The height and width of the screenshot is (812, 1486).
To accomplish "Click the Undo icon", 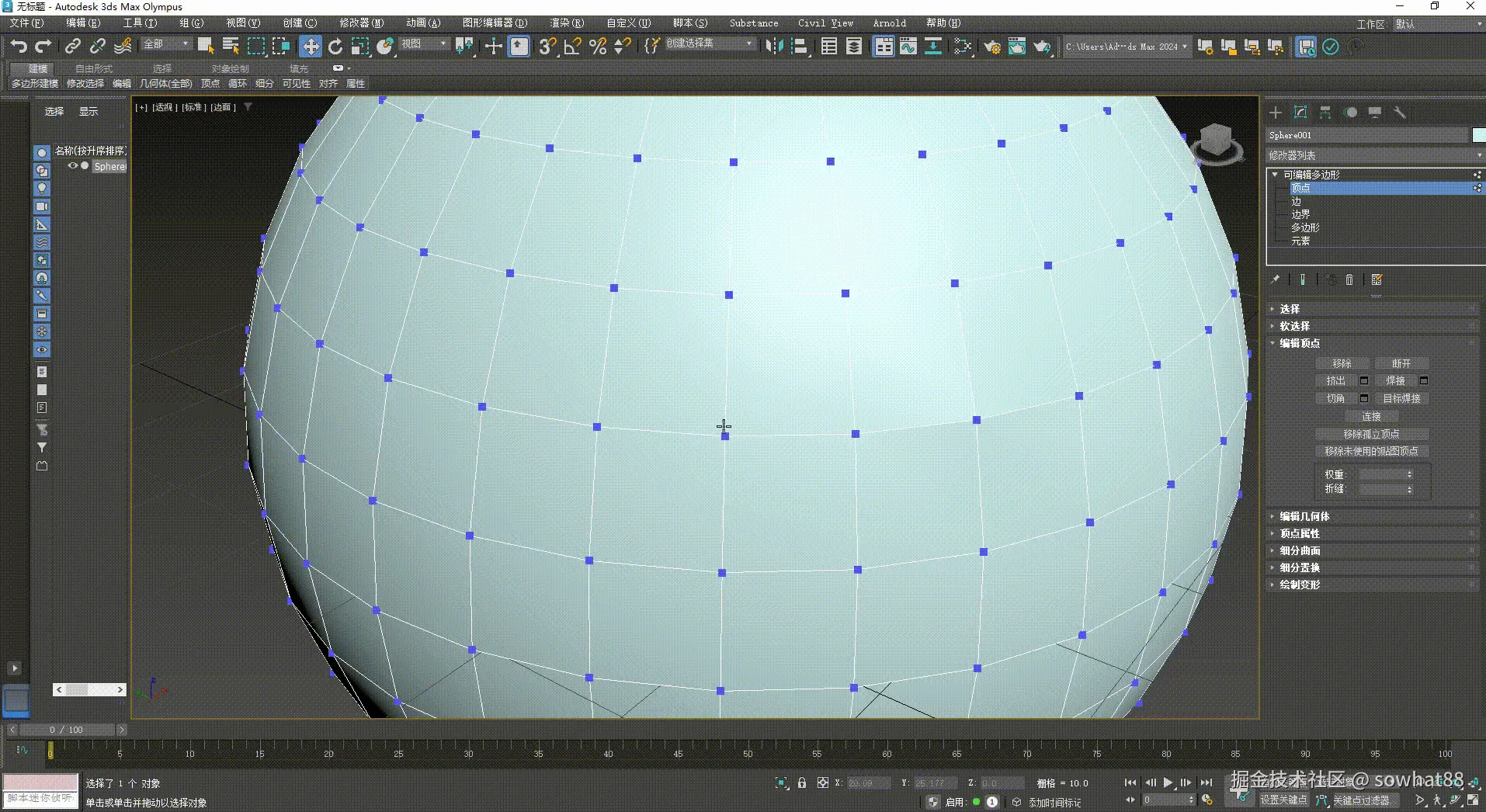I will (x=19, y=47).
